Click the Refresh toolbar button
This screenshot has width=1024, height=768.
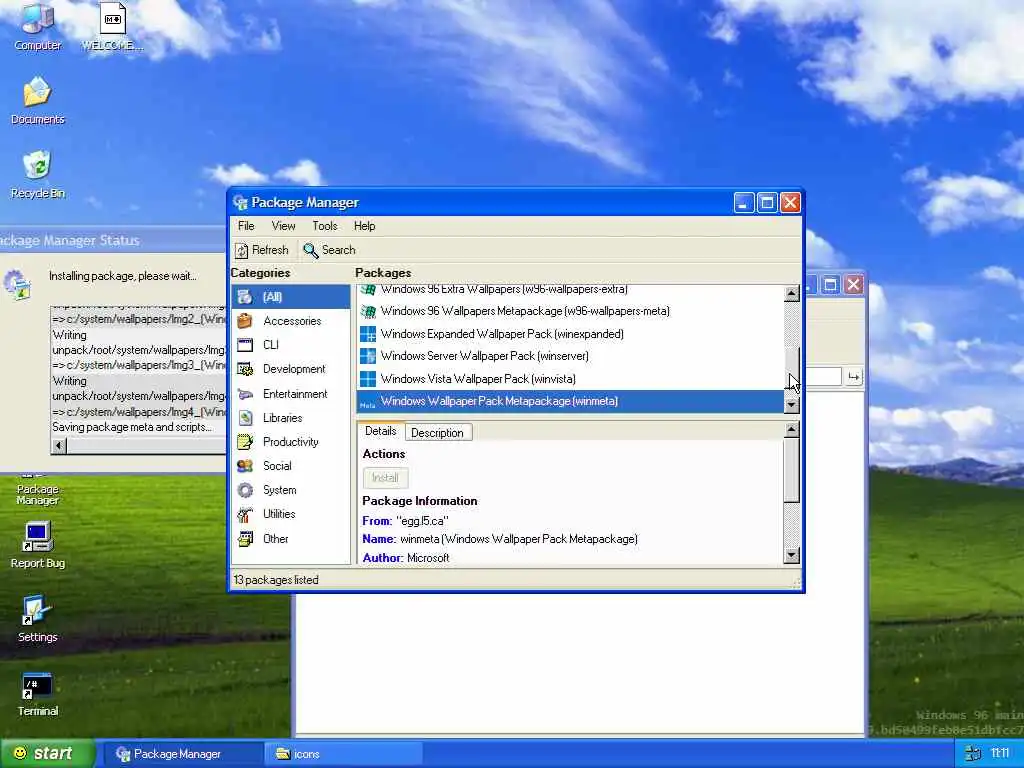point(261,250)
